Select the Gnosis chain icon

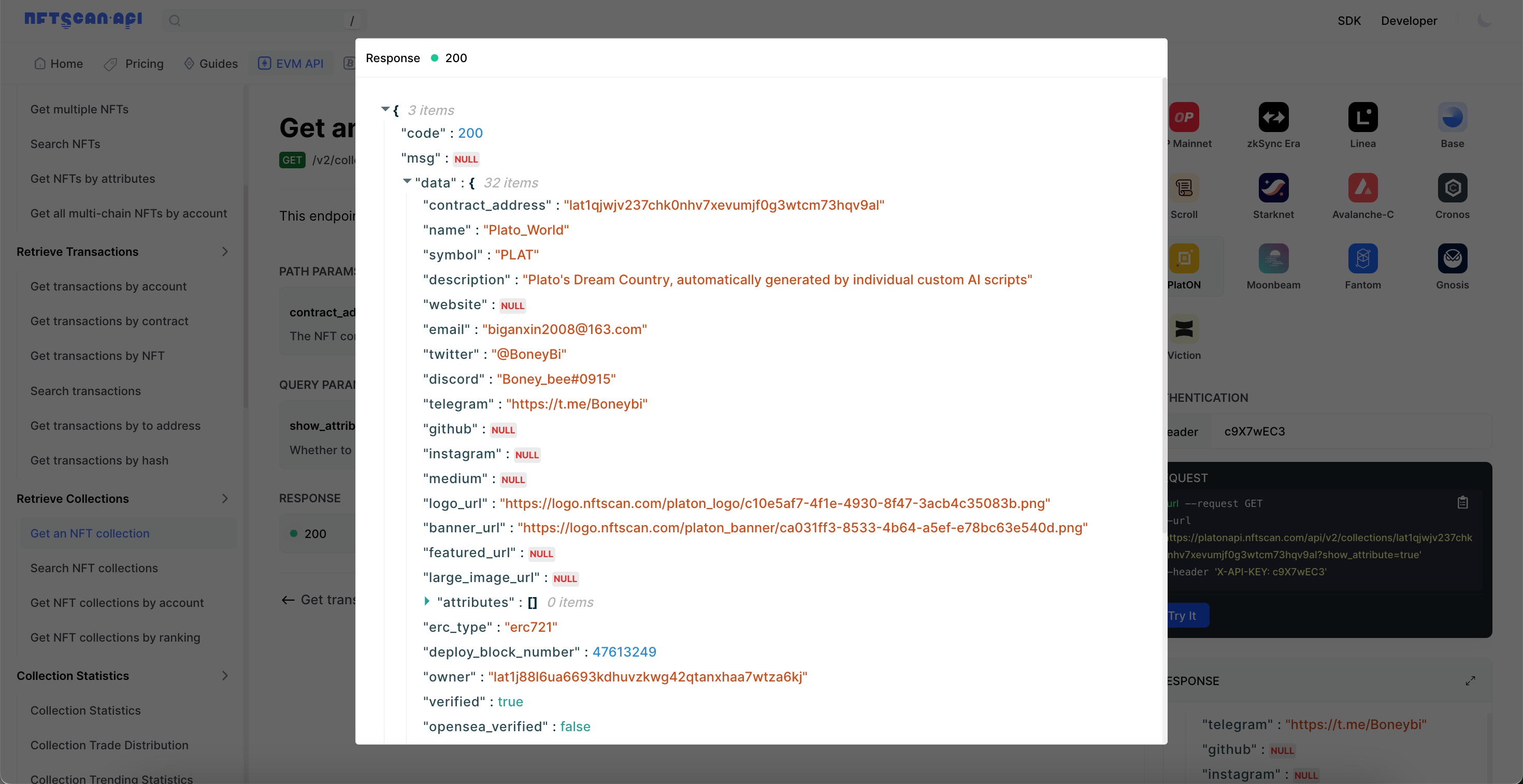[1453, 258]
